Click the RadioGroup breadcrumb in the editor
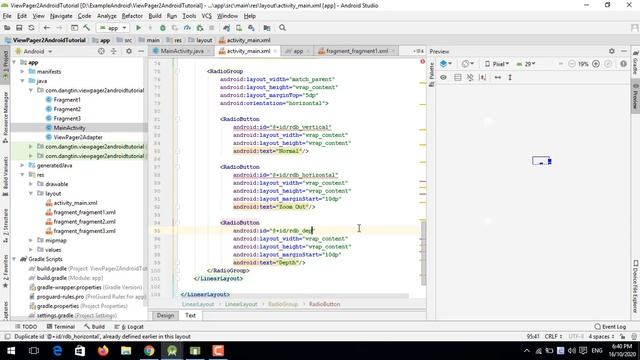 coord(283,304)
